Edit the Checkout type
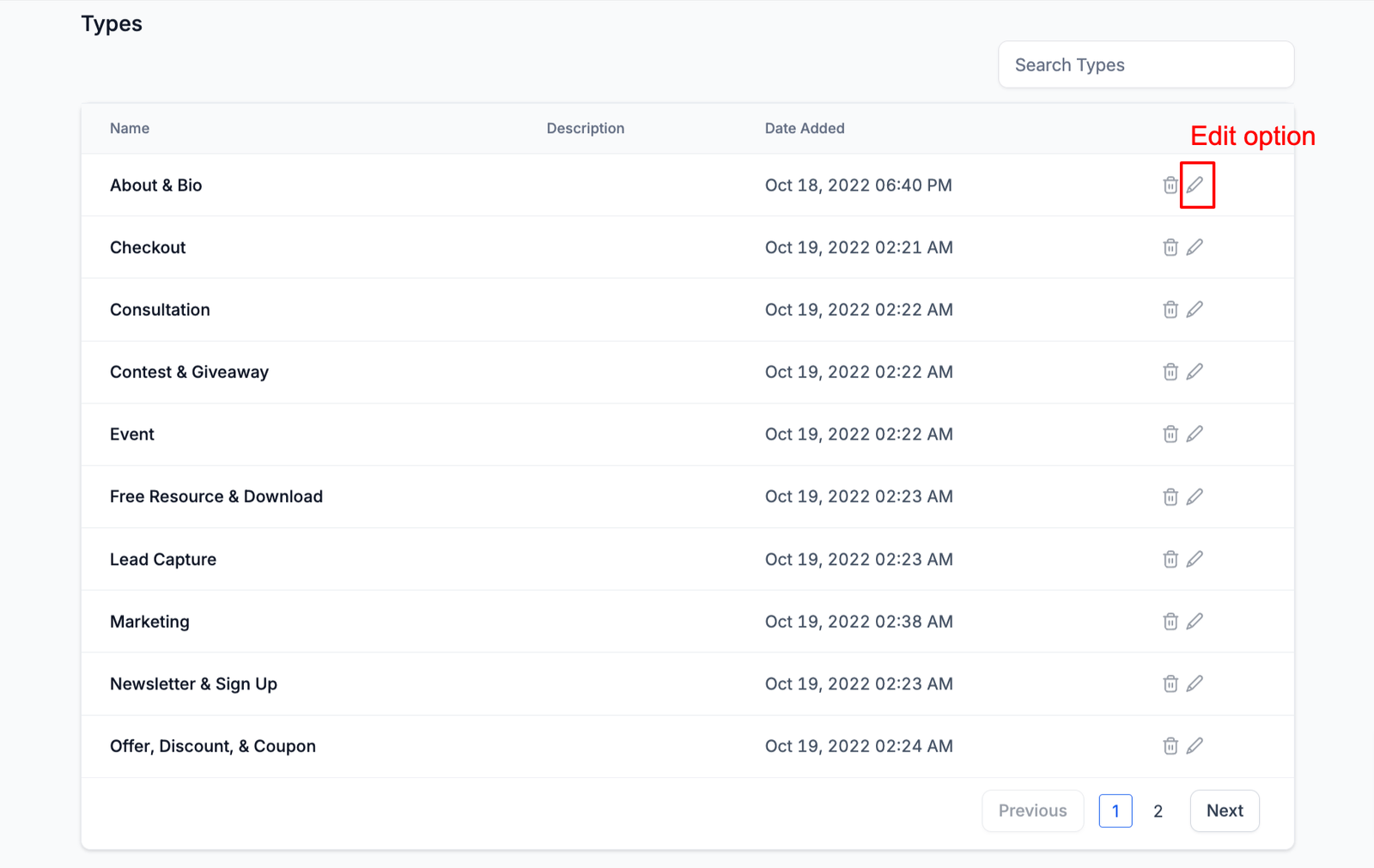1374x868 pixels. coord(1195,247)
